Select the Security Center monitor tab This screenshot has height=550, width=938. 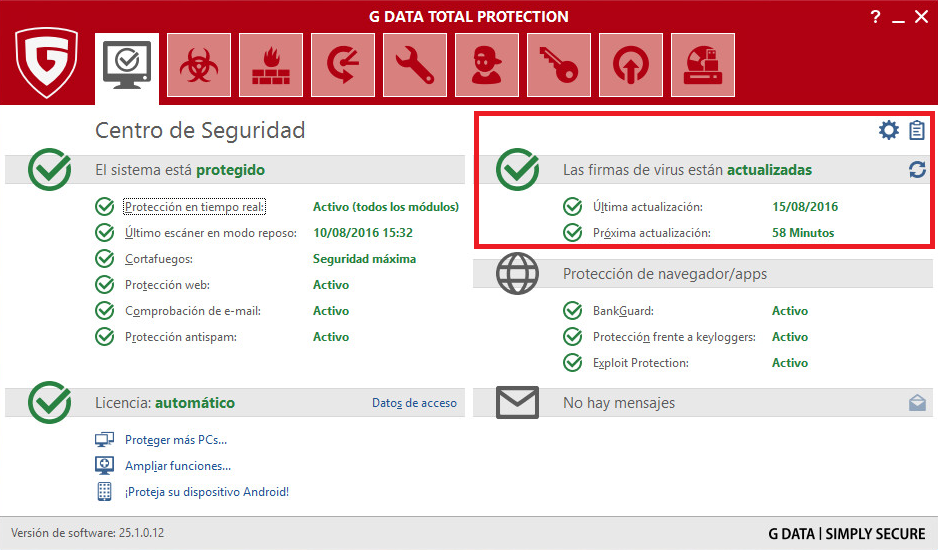click(127, 67)
